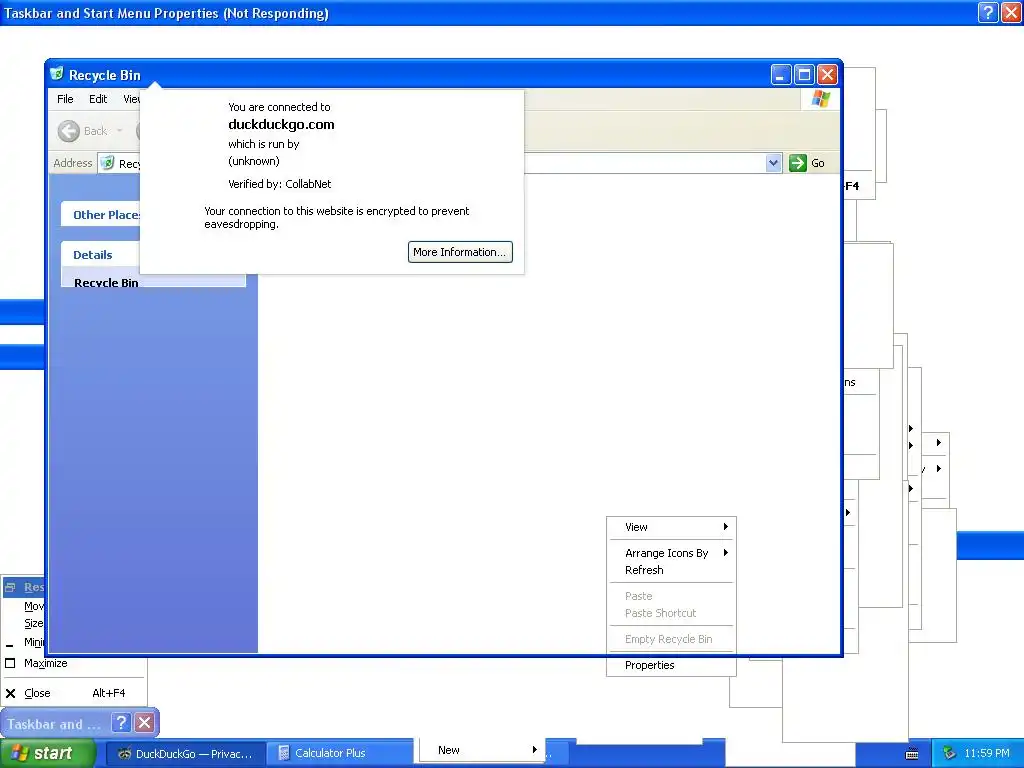Select the Size item in the system menu
Image resolution: width=1024 pixels, height=768 pixels.
pos(24,623)
